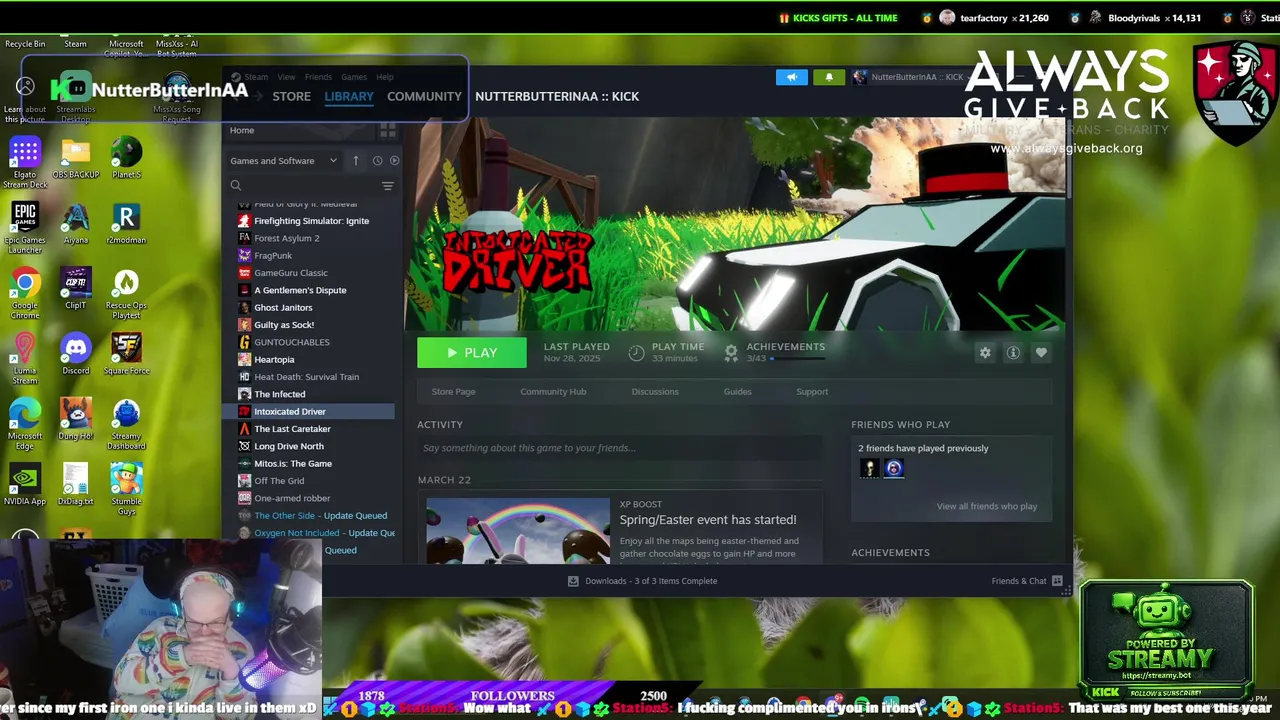Open Lumia Stream desktop icon
The image size is (1280, 720).
[x=25, y=358]
